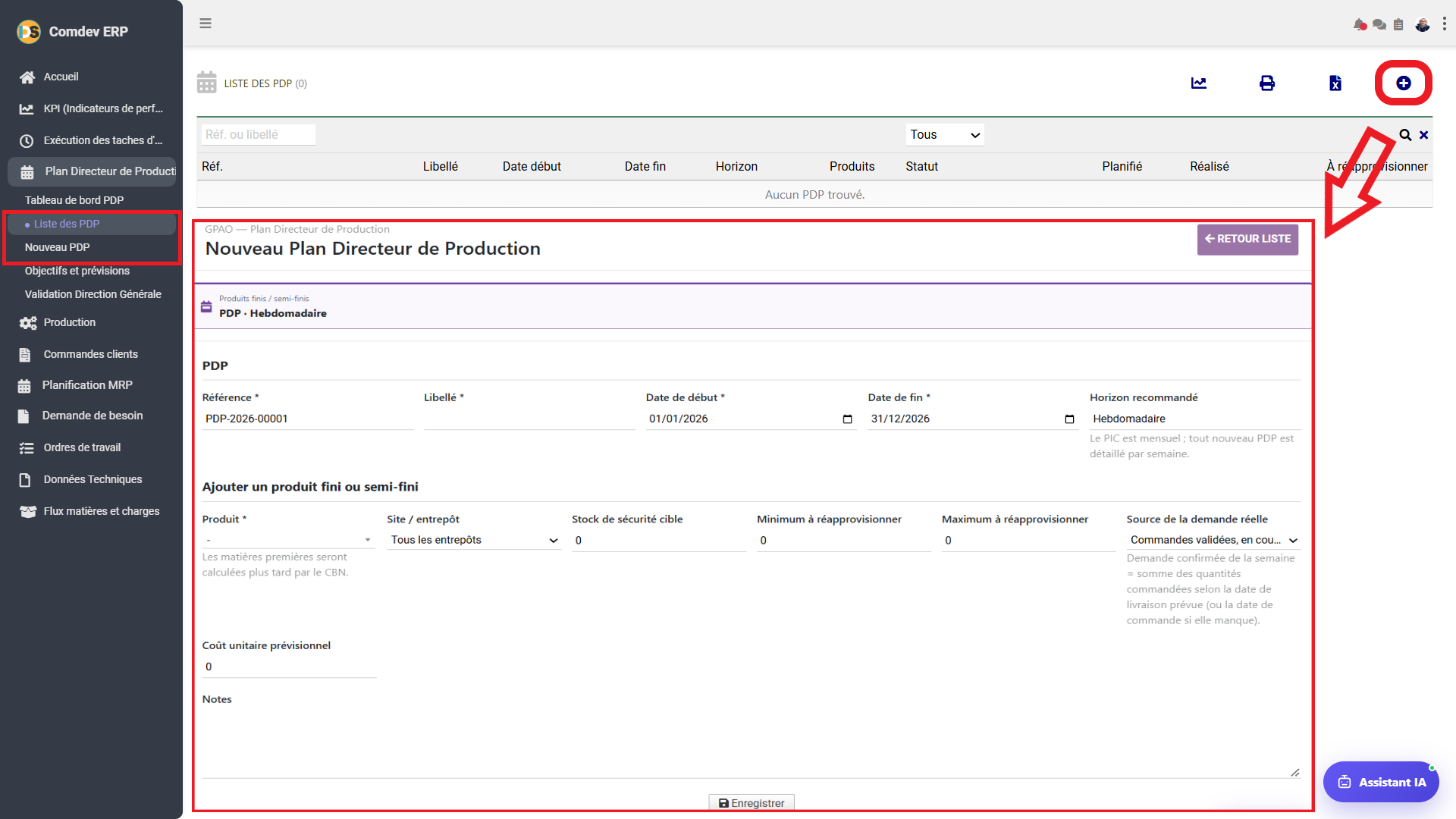Open notifications bell icon
The height and width of the screenshot is (819, 1456).
(x=1360, y=25)
